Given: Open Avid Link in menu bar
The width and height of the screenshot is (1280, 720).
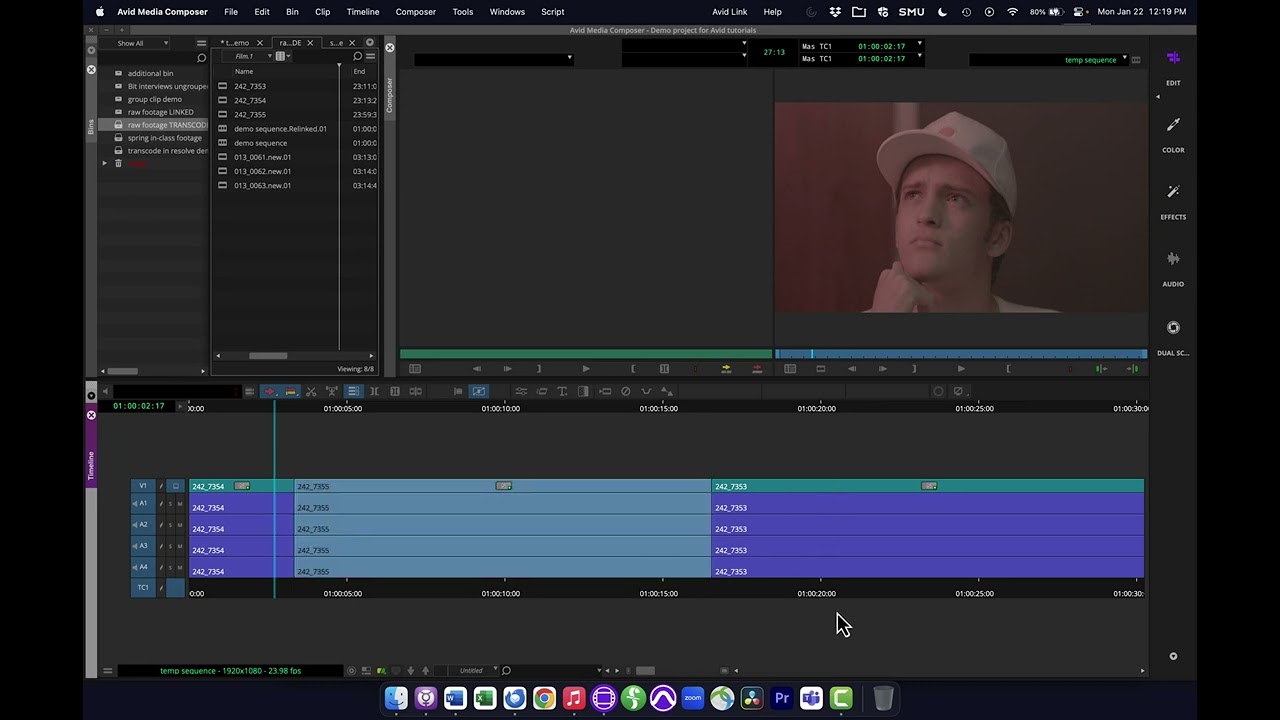Looking at the screenshot, I should [x=729, y=12].
